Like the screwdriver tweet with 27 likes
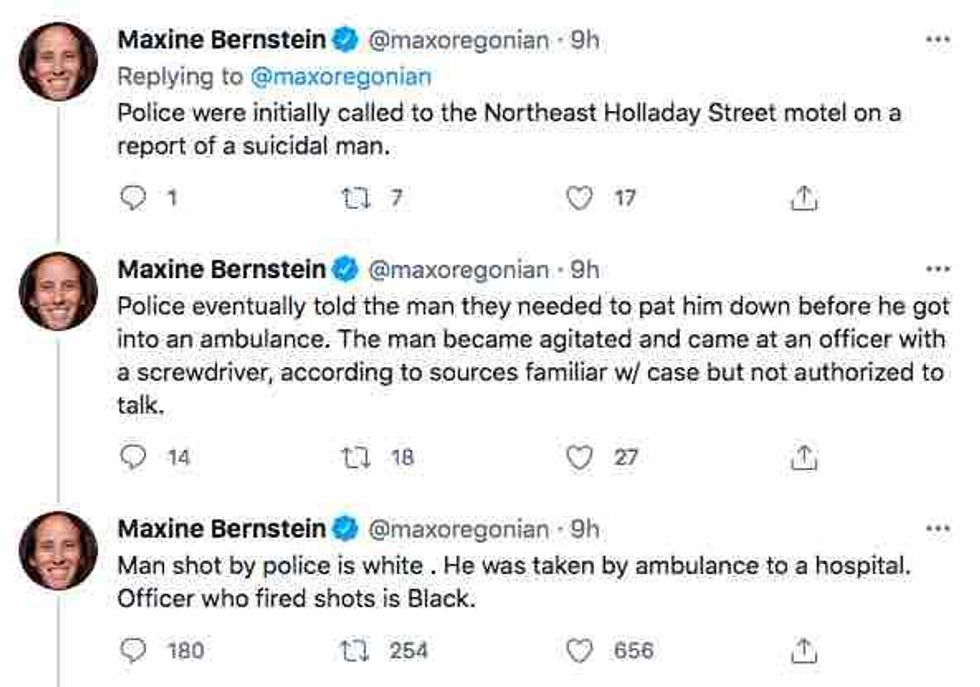980x687 pixels. click(x=579, y=457)
